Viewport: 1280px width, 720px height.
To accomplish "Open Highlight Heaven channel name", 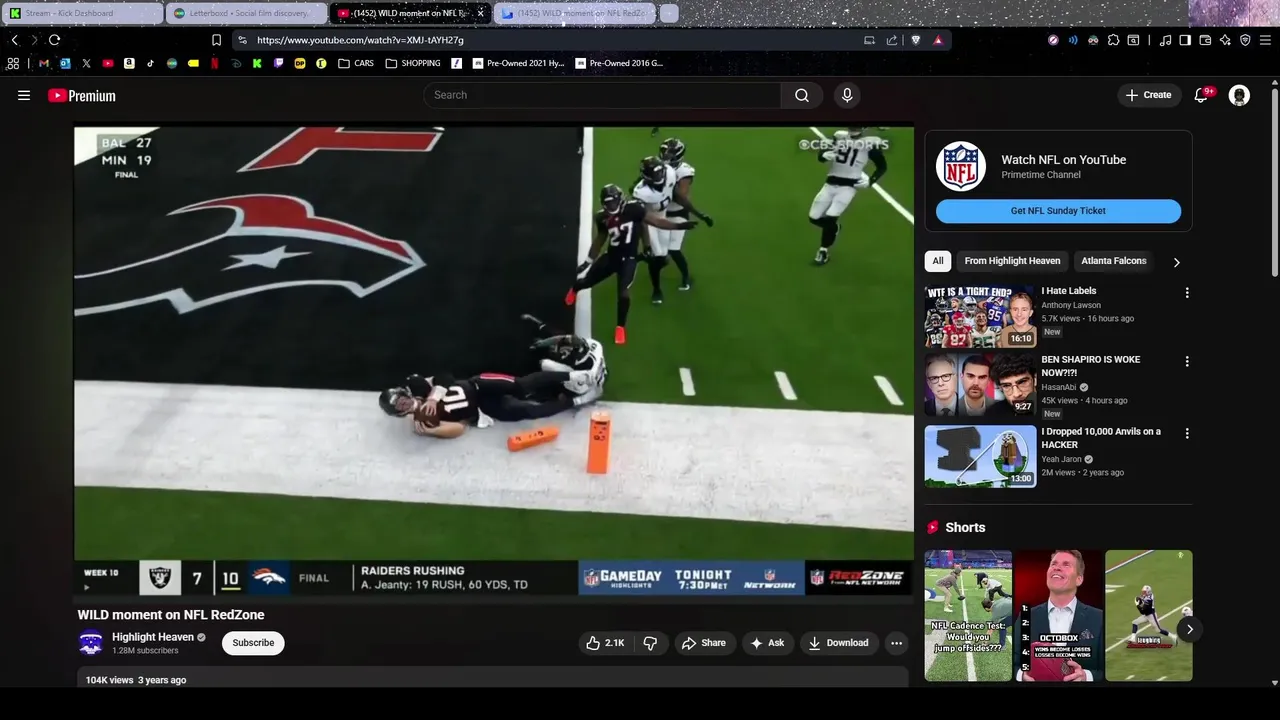I will [x=153, y=637].
